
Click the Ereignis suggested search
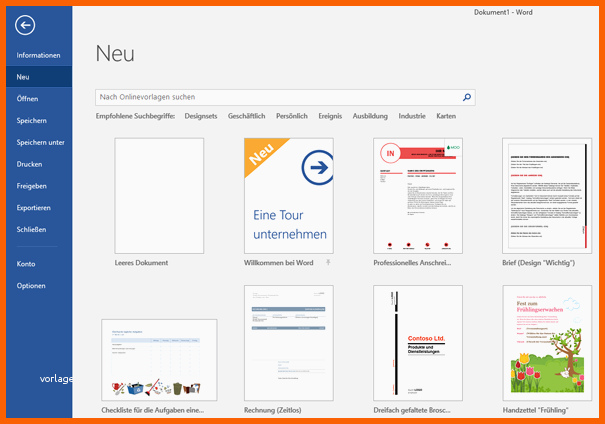330,116
